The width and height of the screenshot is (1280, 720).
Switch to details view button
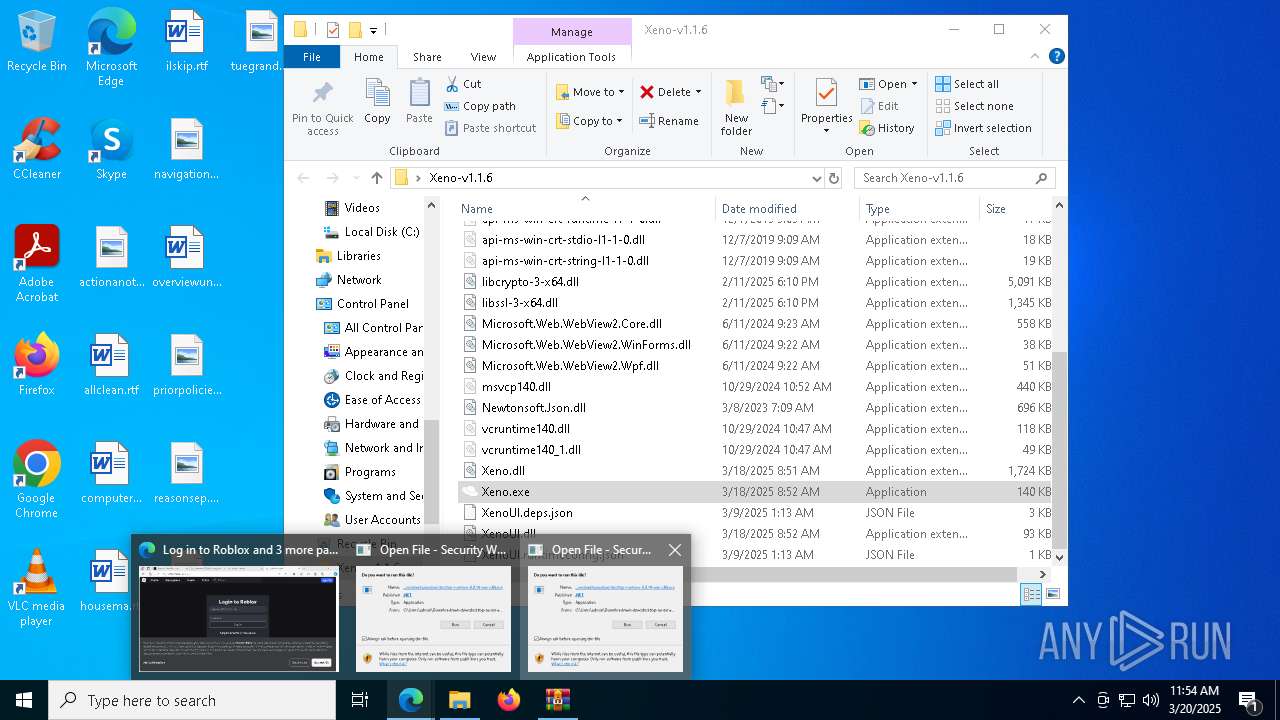point(1031,594)
